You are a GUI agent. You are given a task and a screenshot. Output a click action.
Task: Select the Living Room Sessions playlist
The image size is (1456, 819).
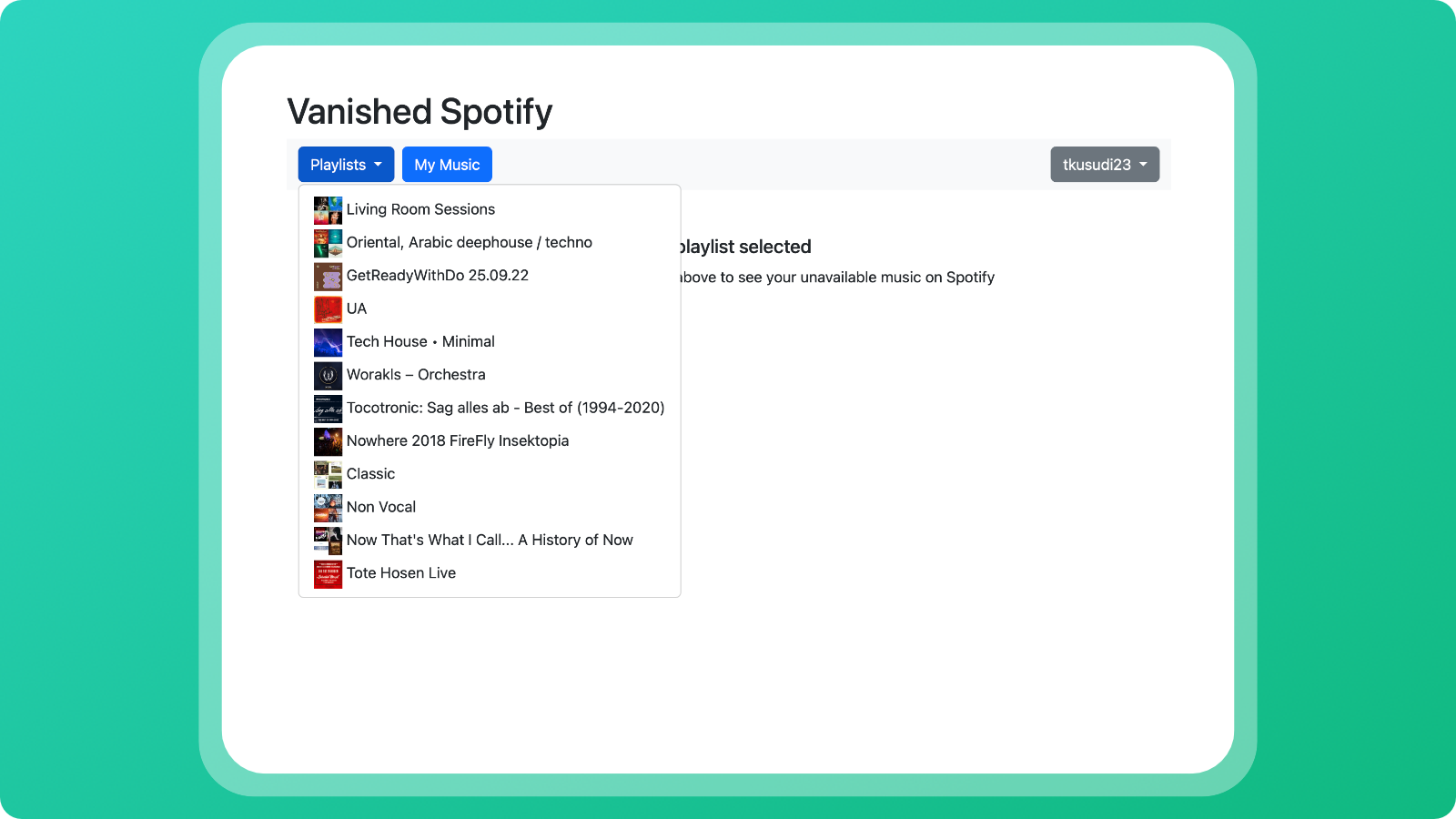tap(420, 209)
